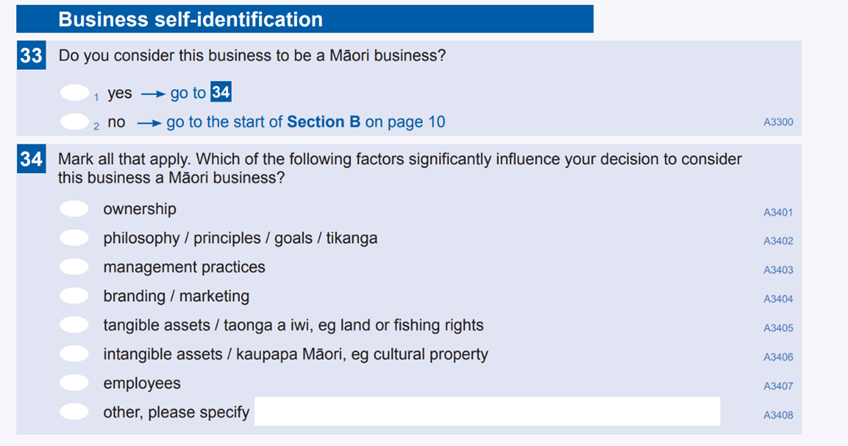This screenshot has width=848, height=446.
Task: Click the 'go to 34' link
Action: (201, 92)
